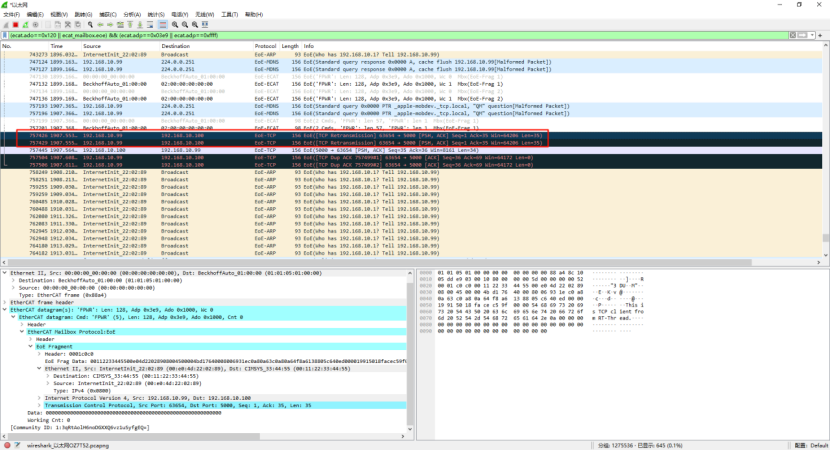Open the 帮助(H) menu
The width and height of the screenshot is (830, 450).
tap(254, 14)
